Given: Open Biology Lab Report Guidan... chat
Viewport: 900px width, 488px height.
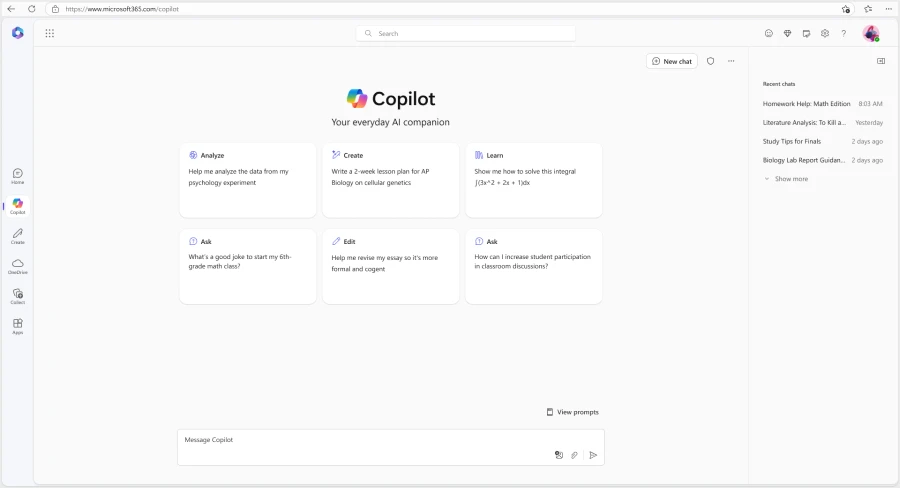Looking at the screenshot, I should [823, 160].
